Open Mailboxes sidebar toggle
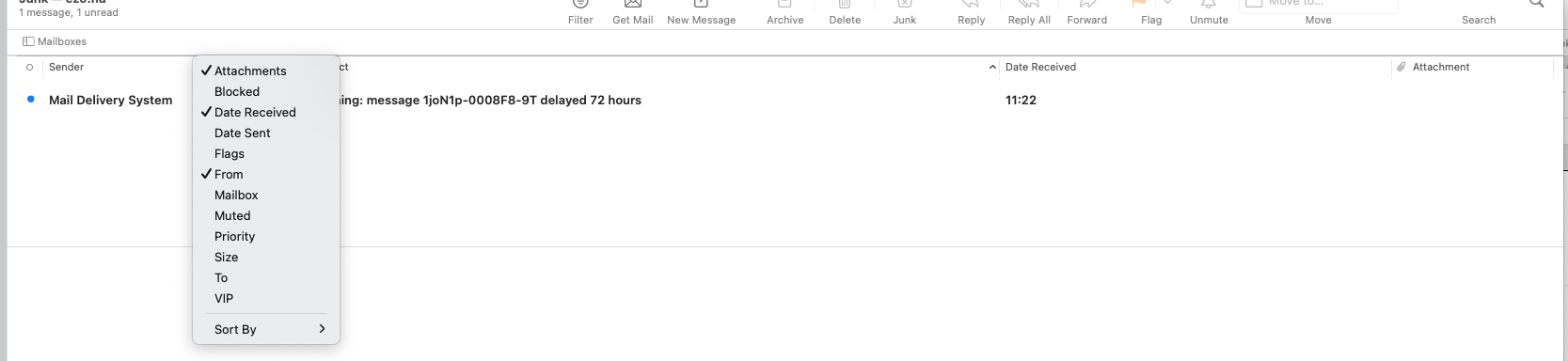The image size is (1568, 361). click(55, 41)
